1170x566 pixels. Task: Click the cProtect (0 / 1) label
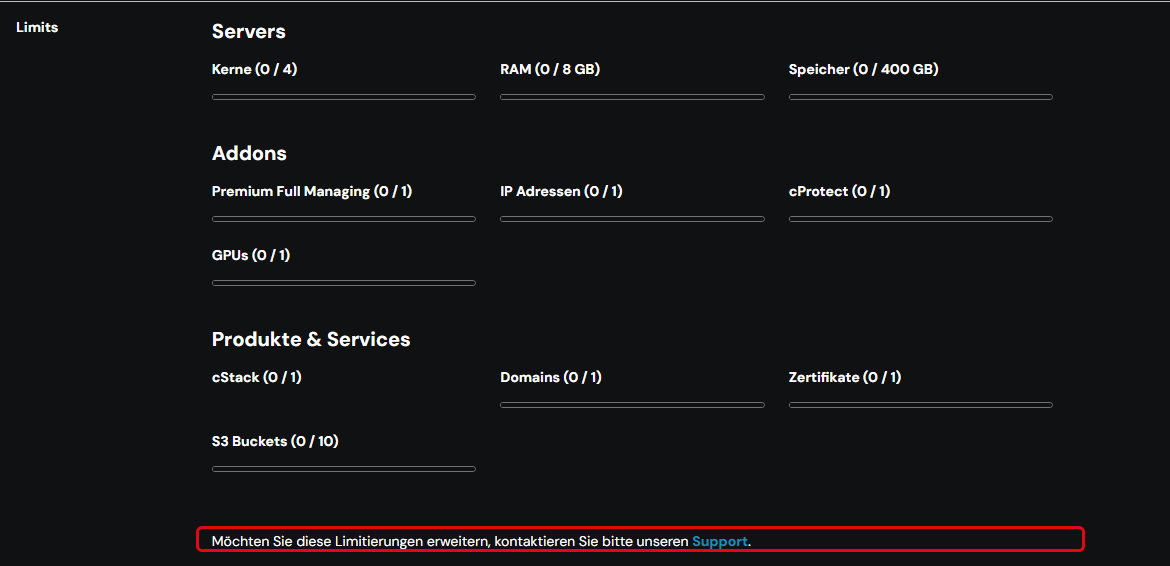pyautogui.click(x=839, y=192)
